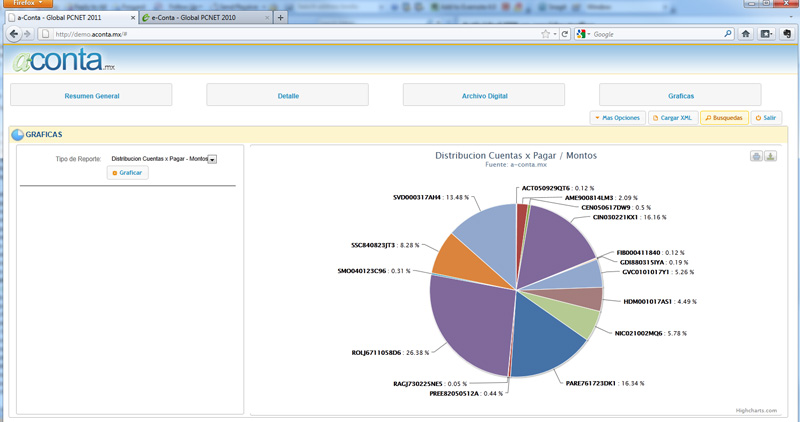Print the chart with the printer icon
This screenshot has height=422, width=800.
pyautogui.click(x=756, y=156)
